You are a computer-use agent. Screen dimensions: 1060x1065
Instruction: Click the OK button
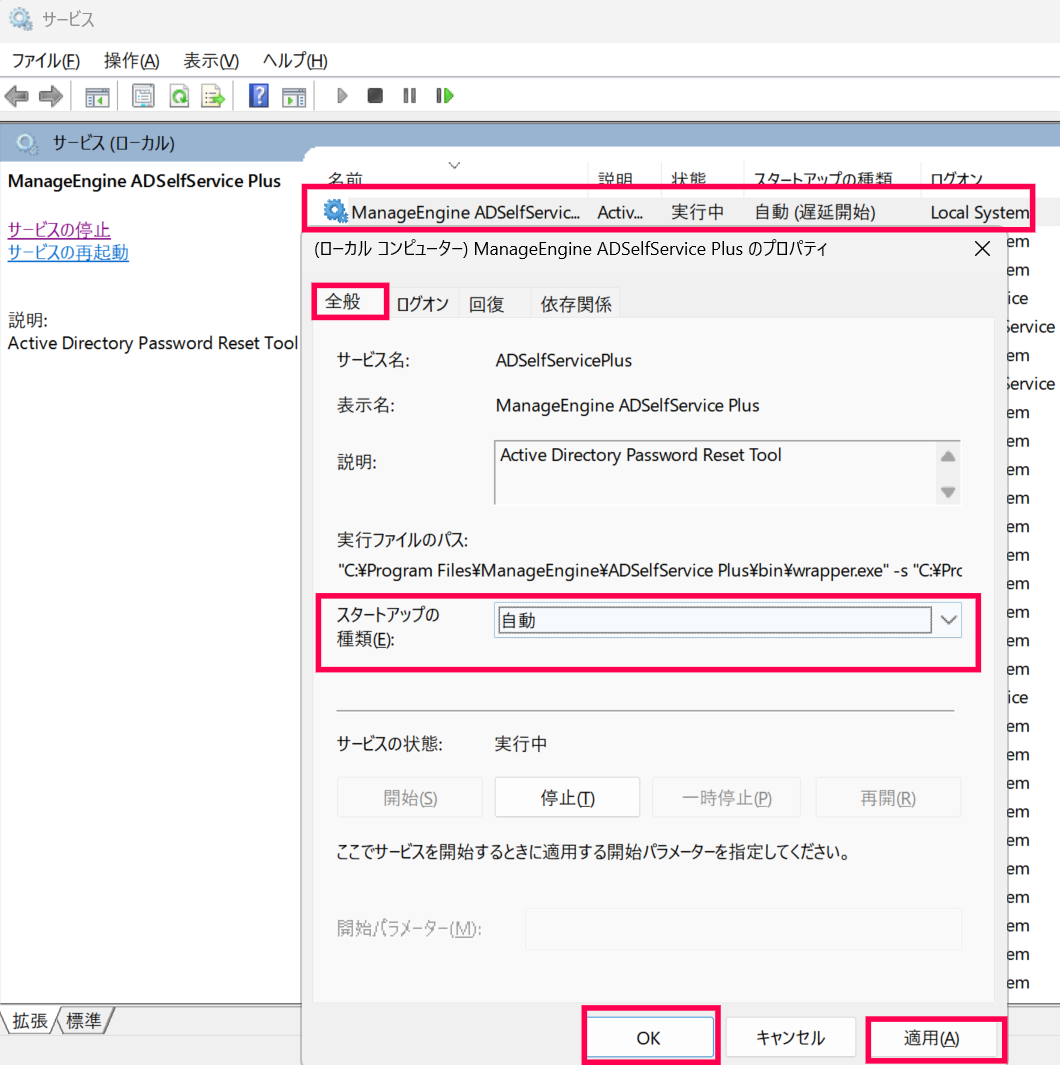(649, 1037)
